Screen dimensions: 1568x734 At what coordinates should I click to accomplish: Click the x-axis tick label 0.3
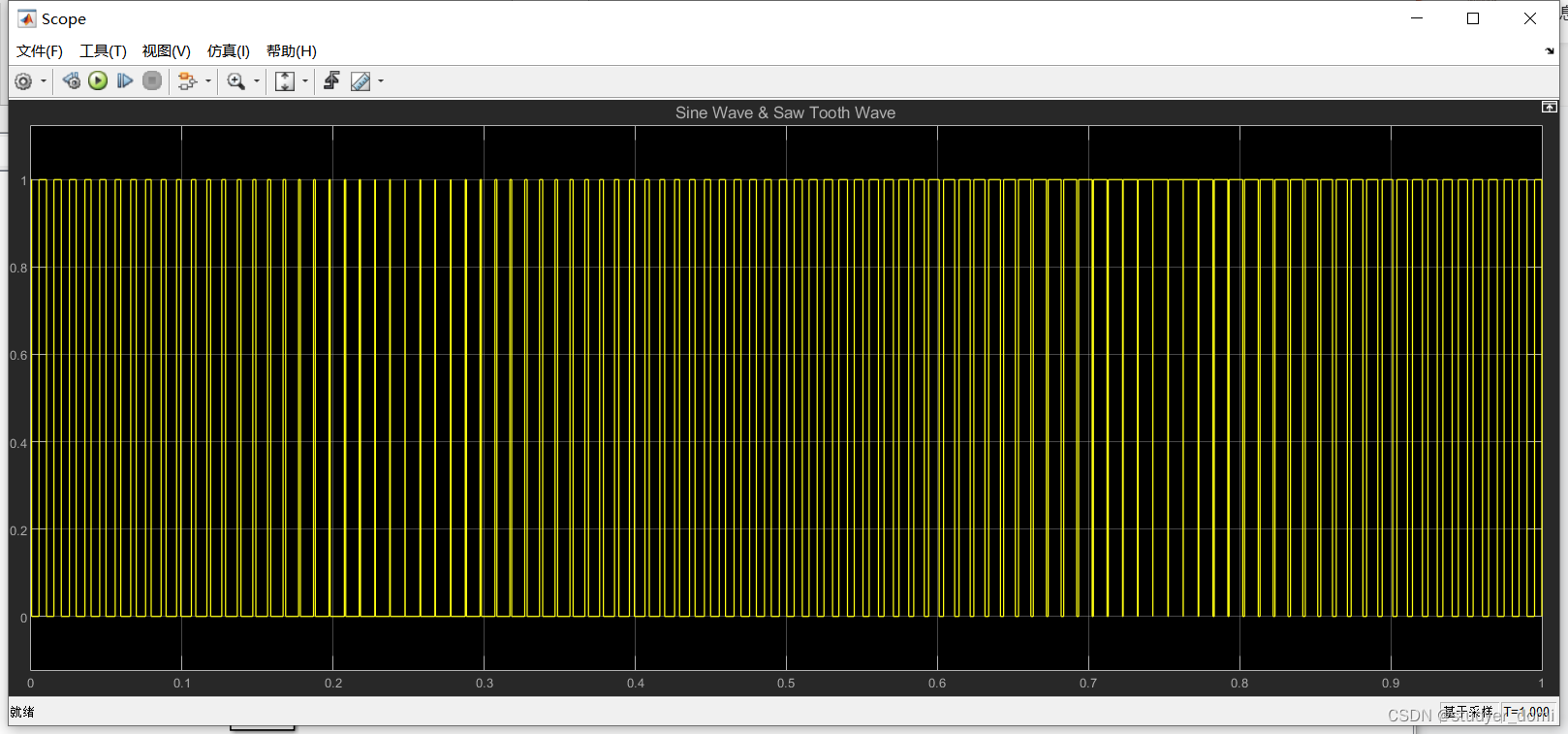point(485,684)
